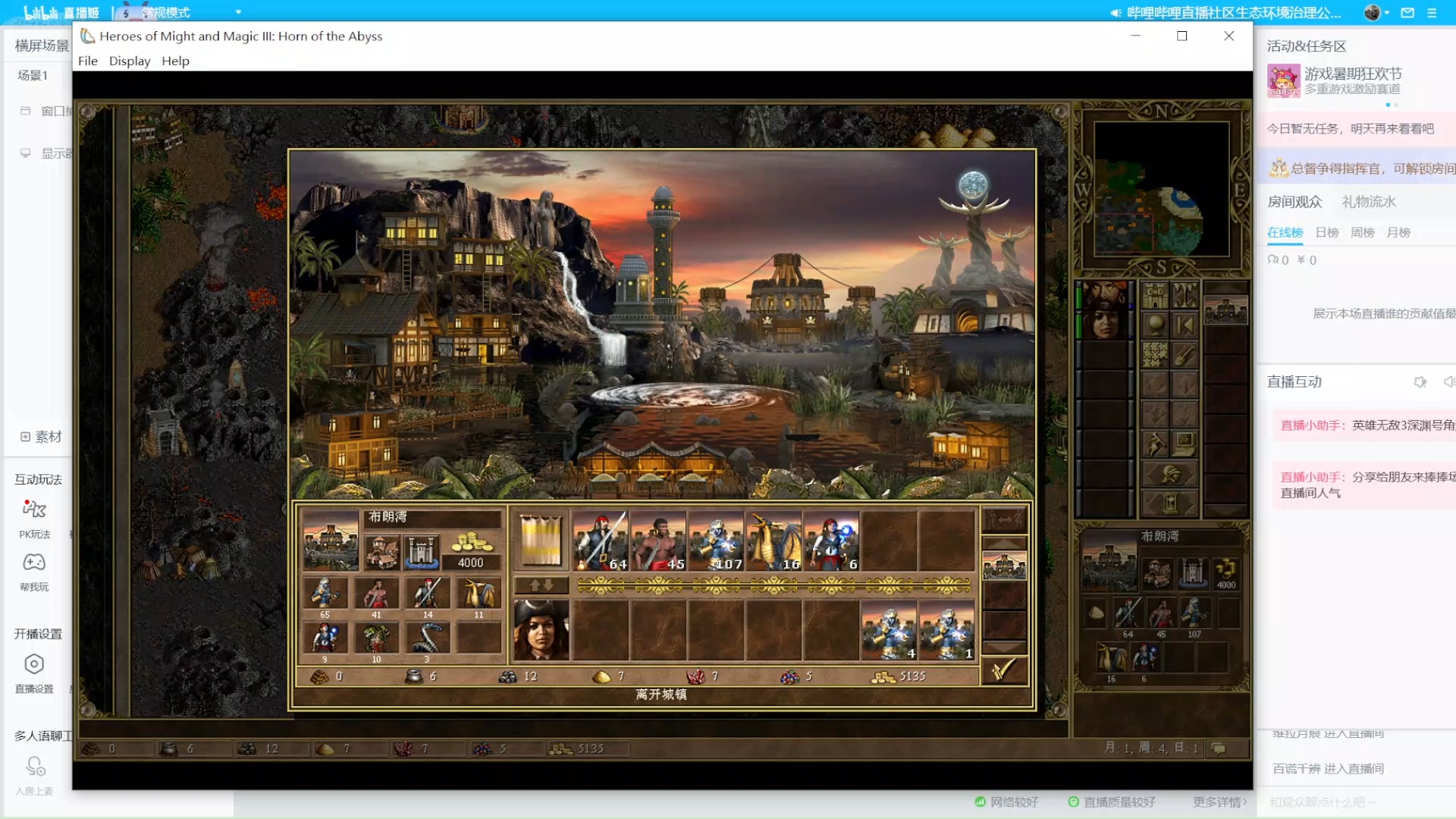Viewport: 1456px width, 819px height.
Task: Click the dig shovel button
Action: 1185,354
